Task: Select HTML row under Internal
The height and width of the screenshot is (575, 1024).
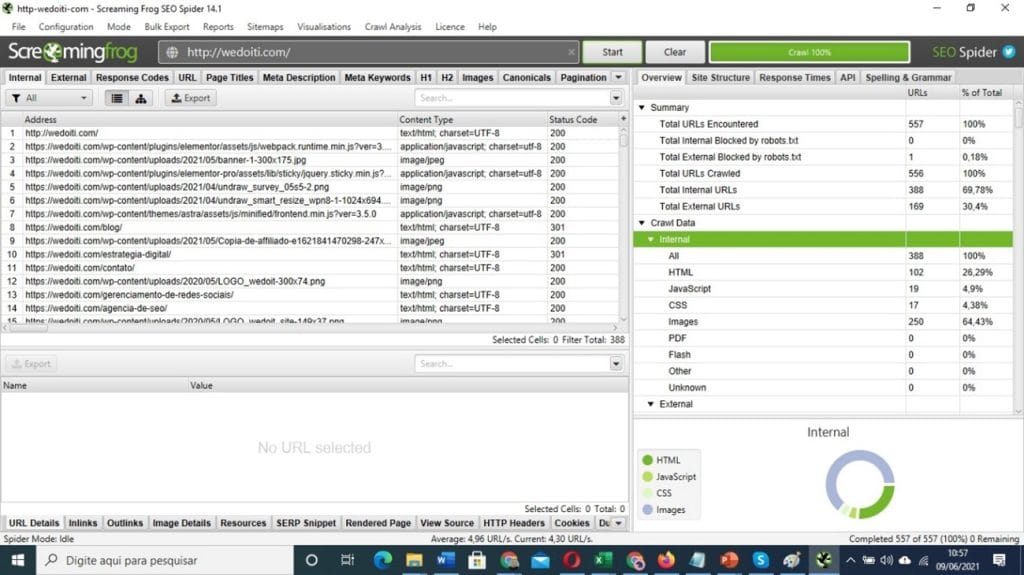Action: click(823, 272)
